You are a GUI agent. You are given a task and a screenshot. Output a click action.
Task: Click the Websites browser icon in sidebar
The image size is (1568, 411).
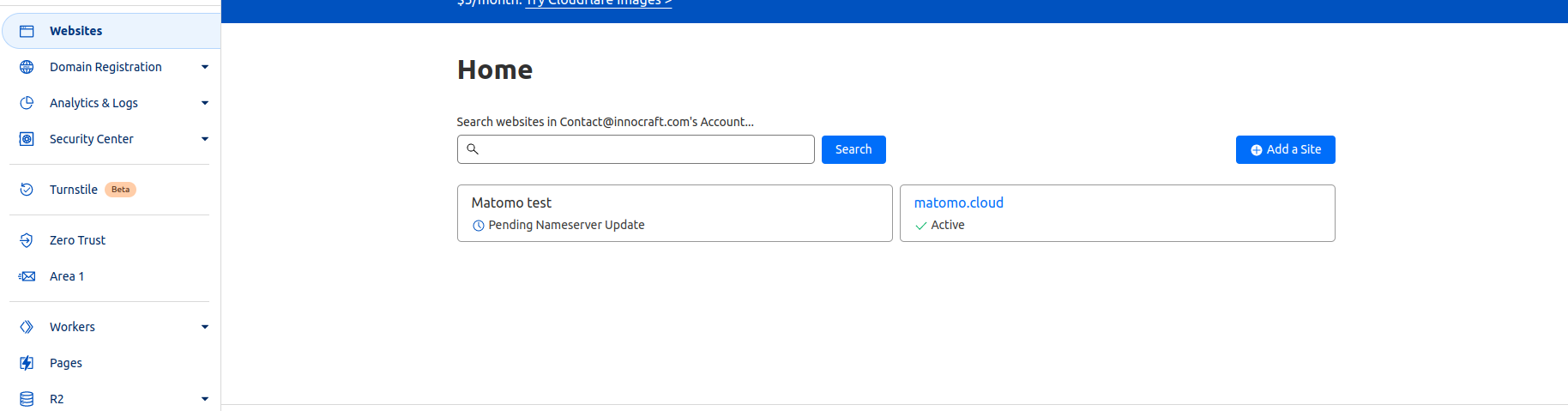tap(27, 31)
